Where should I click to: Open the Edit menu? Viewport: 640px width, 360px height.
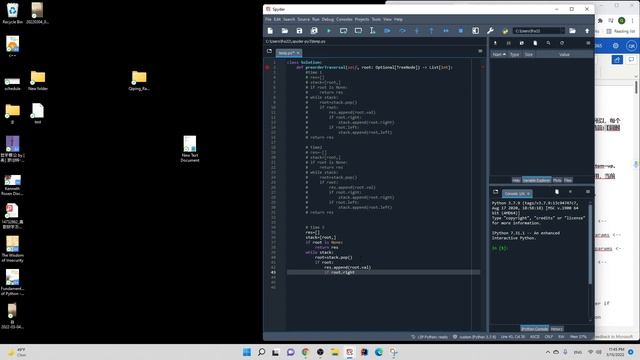[278, 19]
